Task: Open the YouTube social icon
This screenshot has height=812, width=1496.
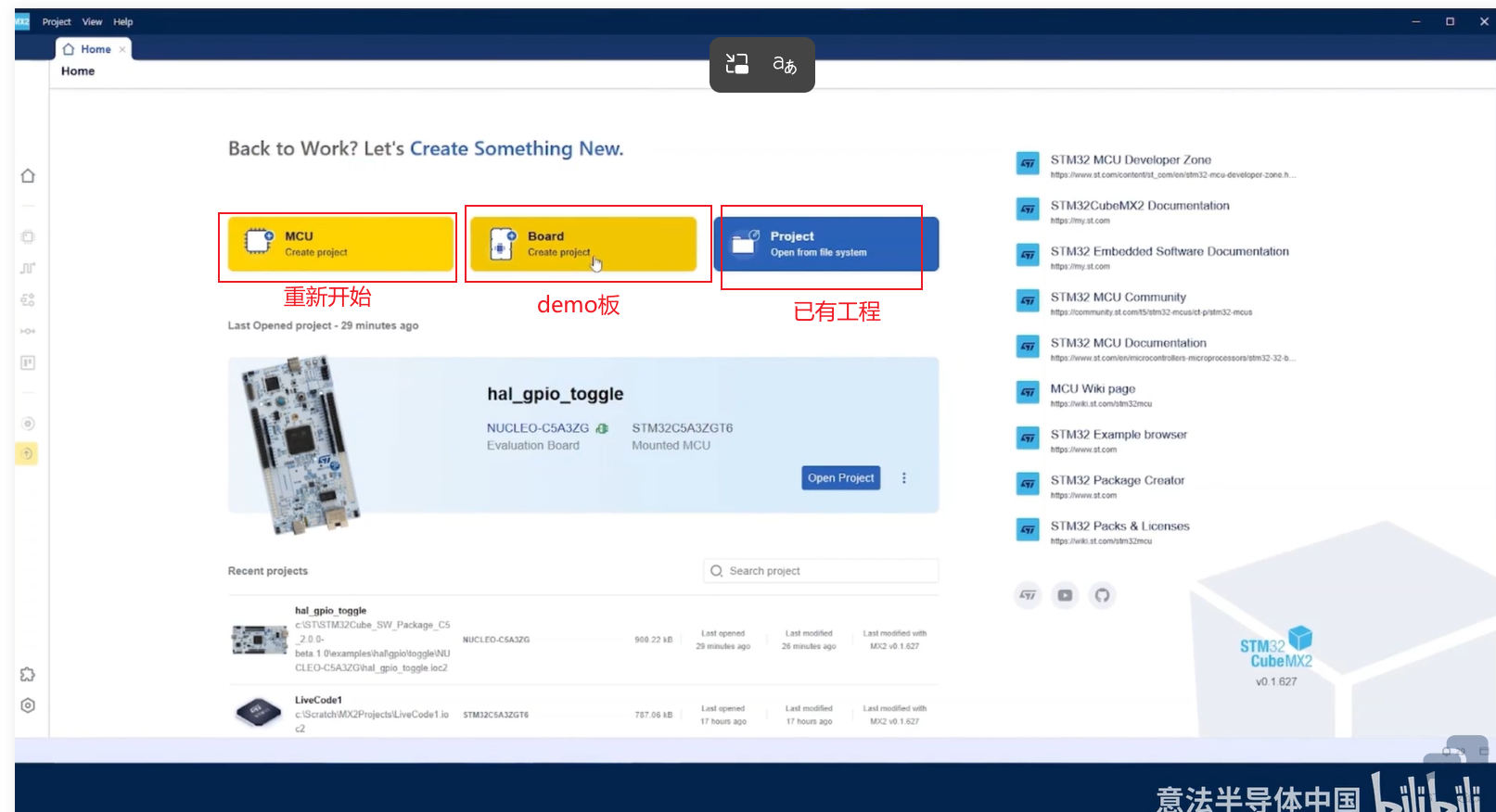Action: 1065,595
